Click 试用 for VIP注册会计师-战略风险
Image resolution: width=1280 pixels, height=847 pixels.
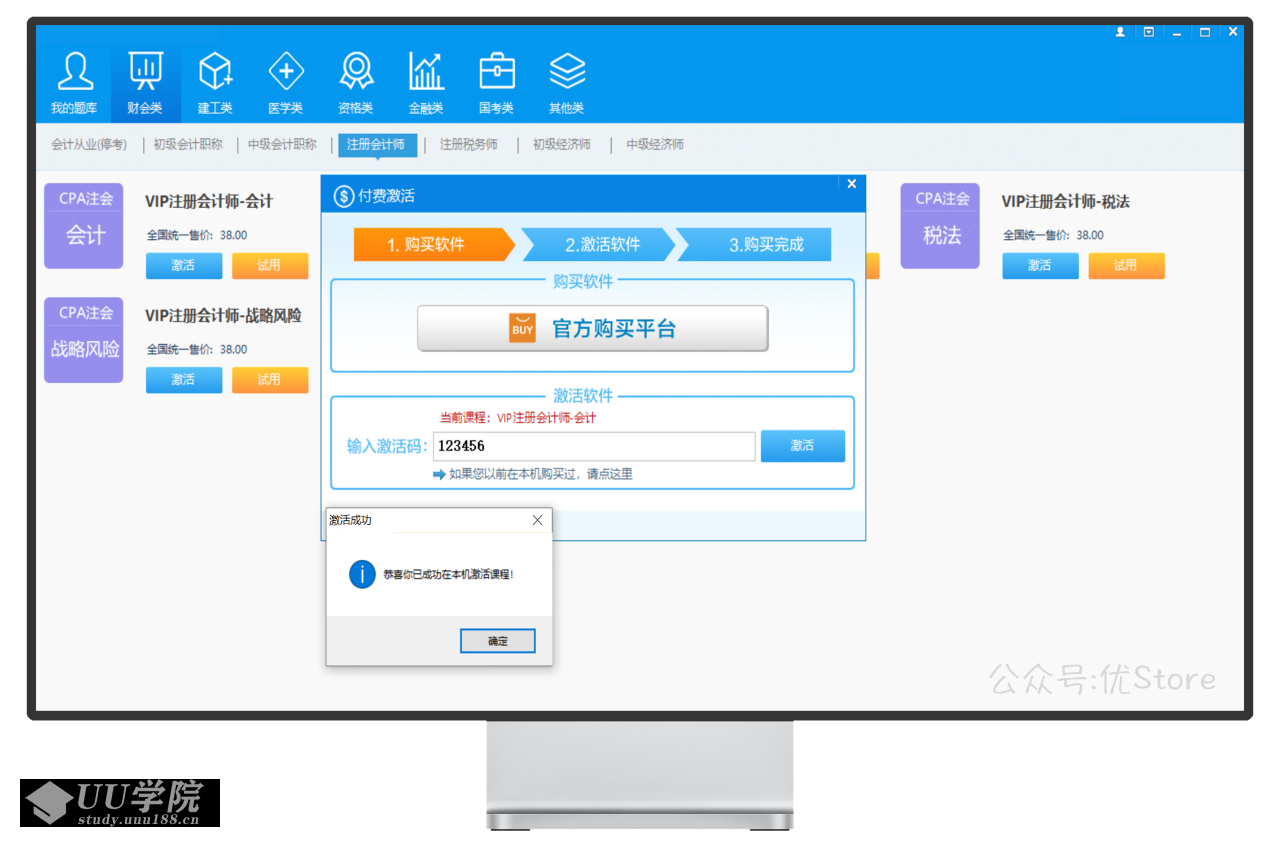pyautogui.click(x=270, y=380)
